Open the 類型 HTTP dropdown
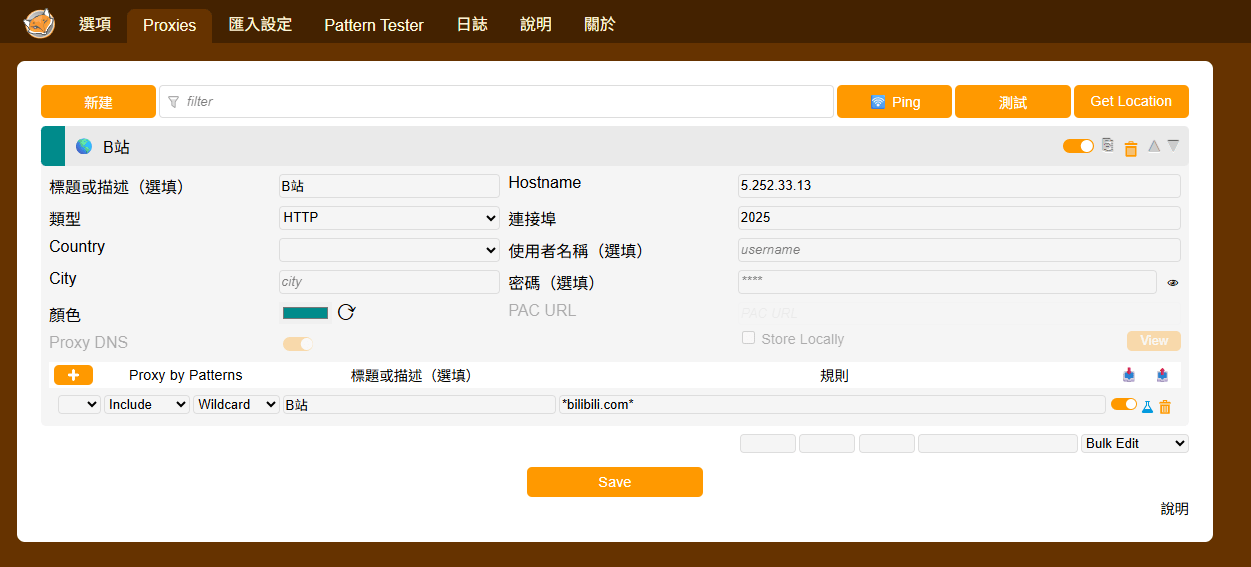 point(389,217)
